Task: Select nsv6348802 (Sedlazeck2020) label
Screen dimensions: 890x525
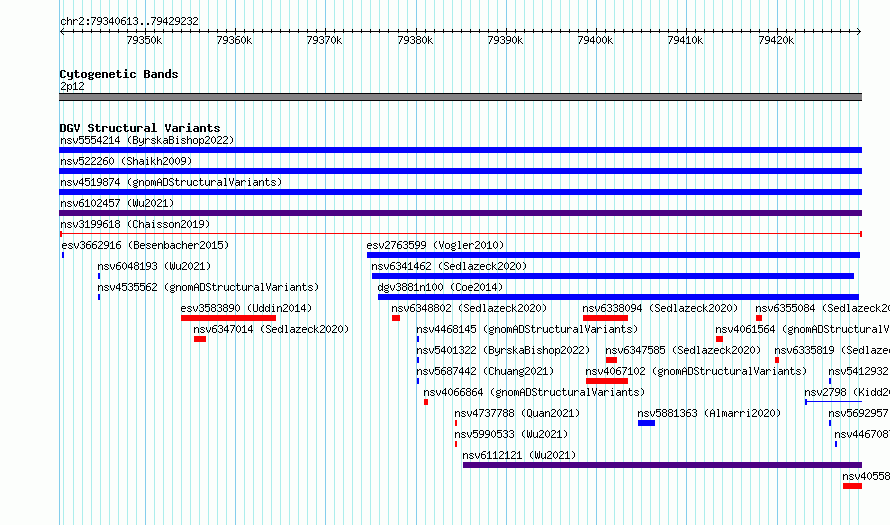Action: (x=469, y=308)
